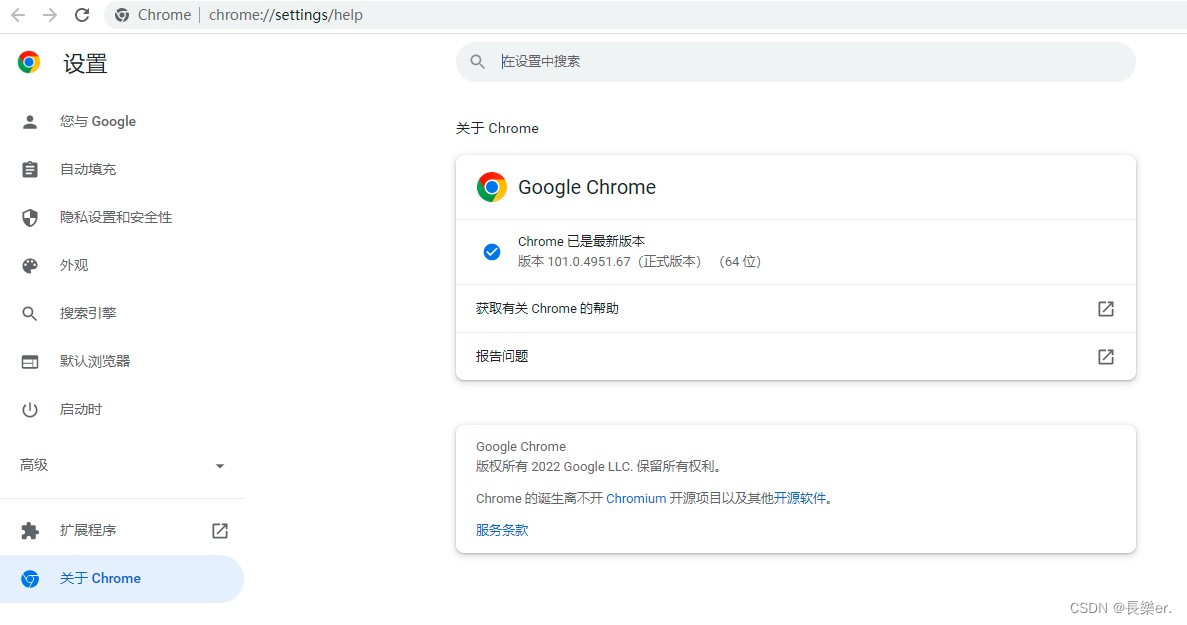Click the dropdown arrow next to 高级
The height and width of the screenshot is (625, 1187).
point(220,466)
